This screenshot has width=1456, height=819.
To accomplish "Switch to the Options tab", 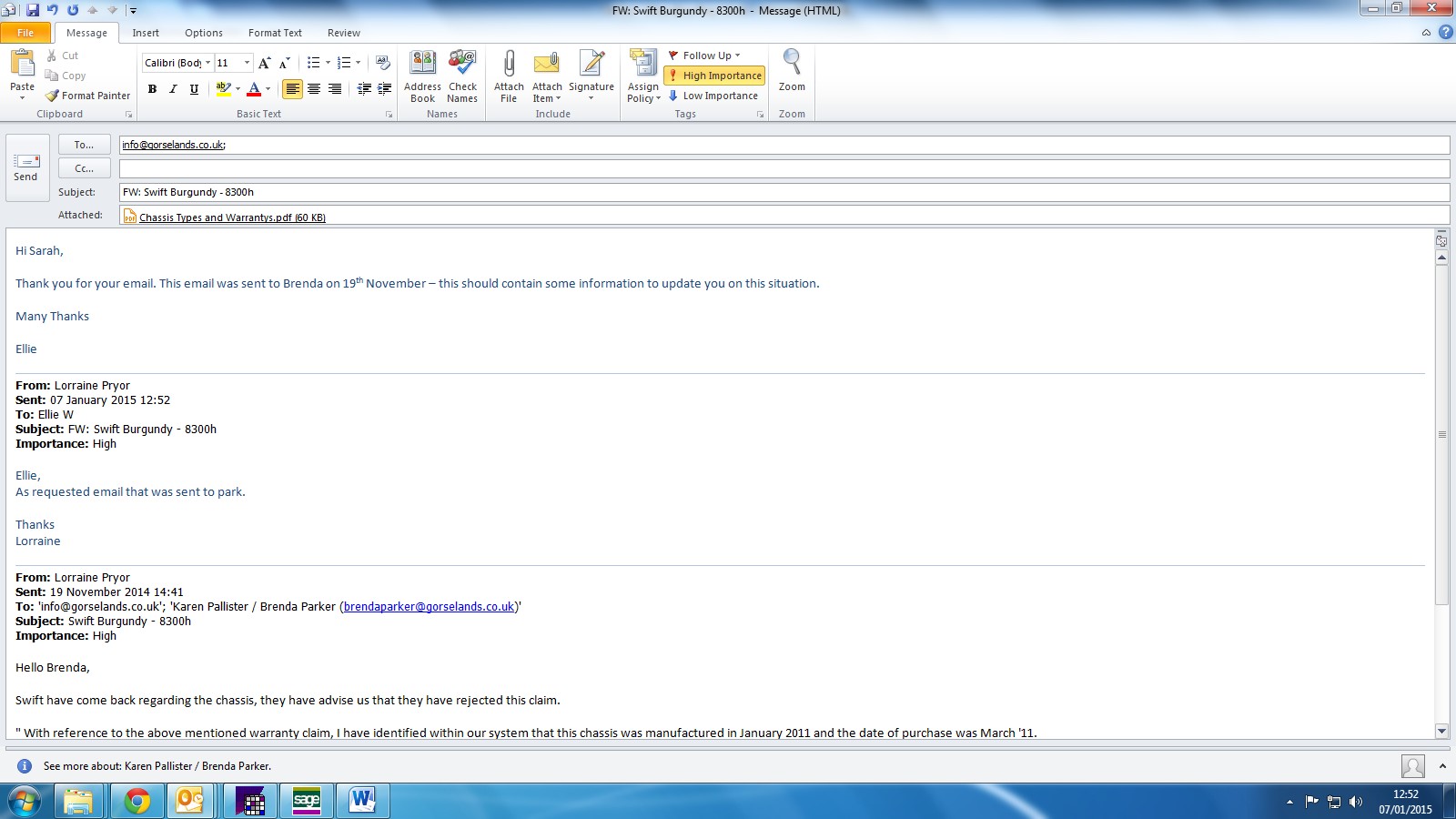I will [x=204, y=33].
